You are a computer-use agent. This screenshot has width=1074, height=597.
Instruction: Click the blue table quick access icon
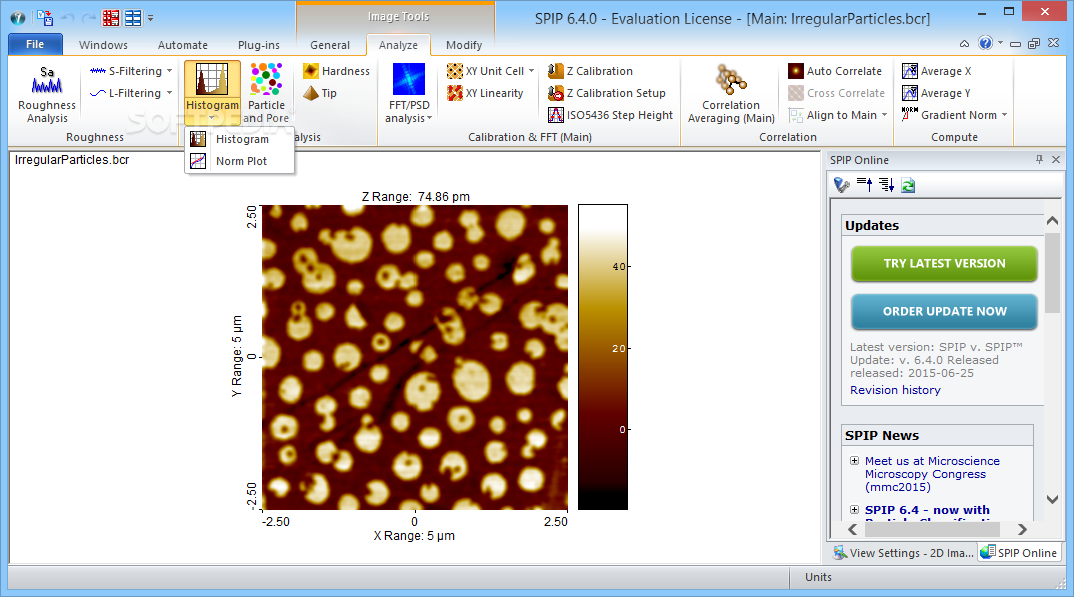[133, 18]
